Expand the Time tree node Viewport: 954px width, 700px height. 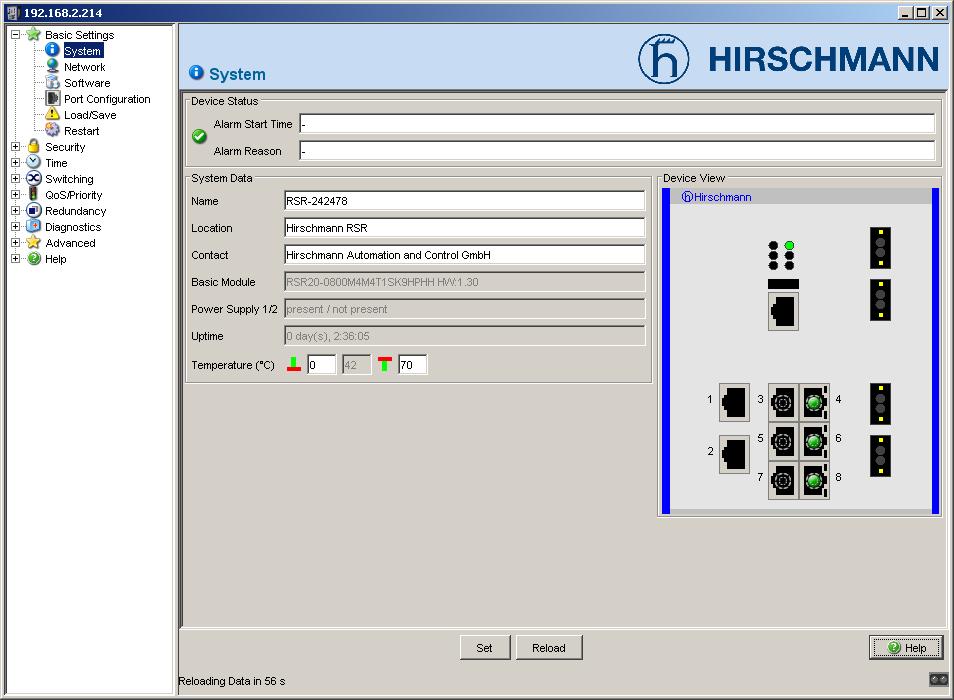point(15,162)
